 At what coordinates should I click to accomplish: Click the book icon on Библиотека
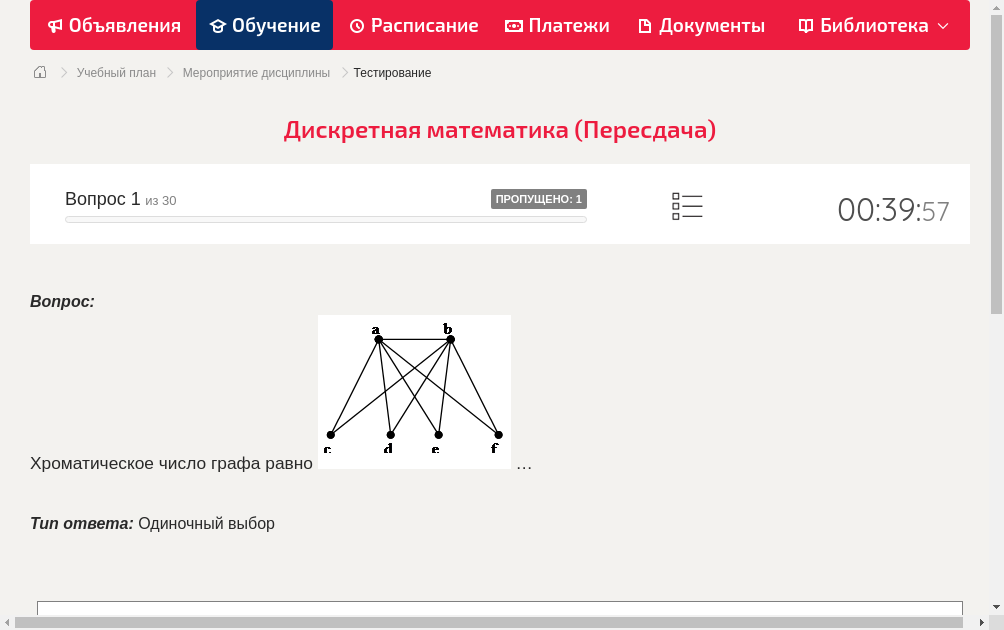tap(805, 25)
